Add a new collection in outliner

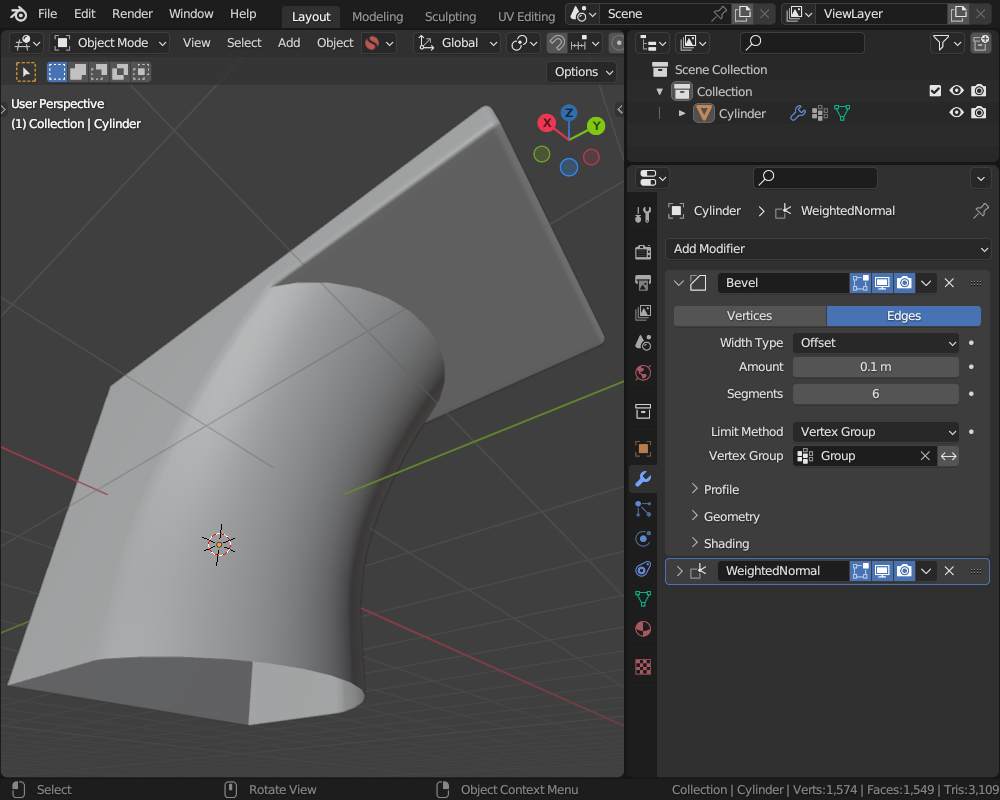click(980, 43)
